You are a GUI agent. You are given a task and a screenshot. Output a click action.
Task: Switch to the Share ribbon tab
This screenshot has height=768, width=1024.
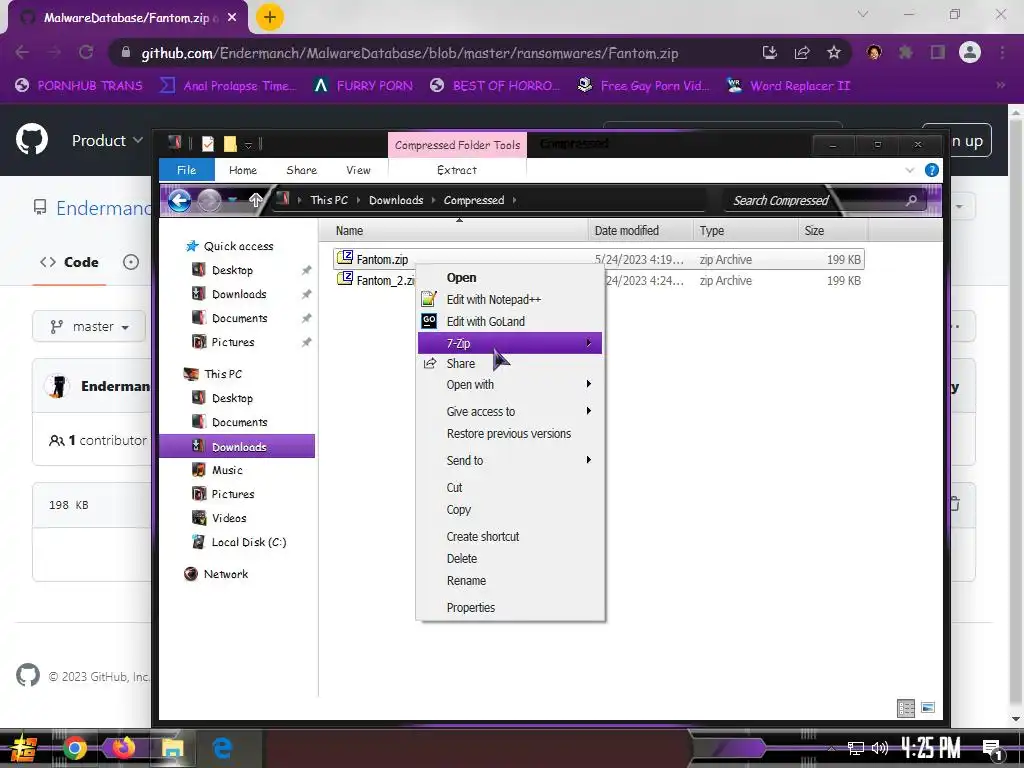[x=302, y=170]
